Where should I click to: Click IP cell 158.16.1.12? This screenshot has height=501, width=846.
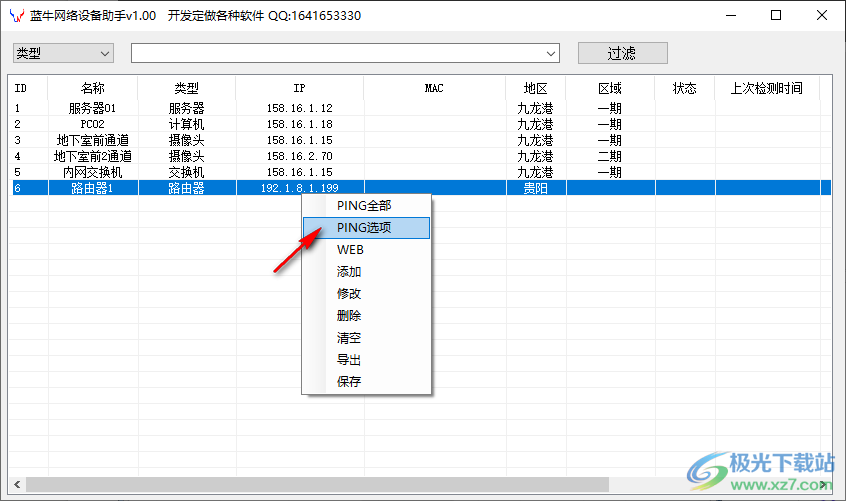[x=299, y=108]
